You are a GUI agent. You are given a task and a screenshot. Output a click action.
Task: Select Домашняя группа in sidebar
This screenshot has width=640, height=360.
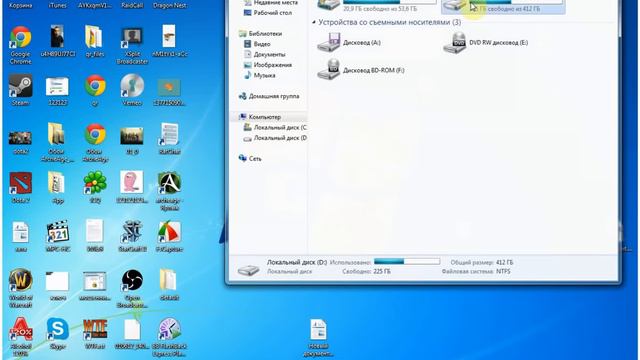(x=269, y=96)
